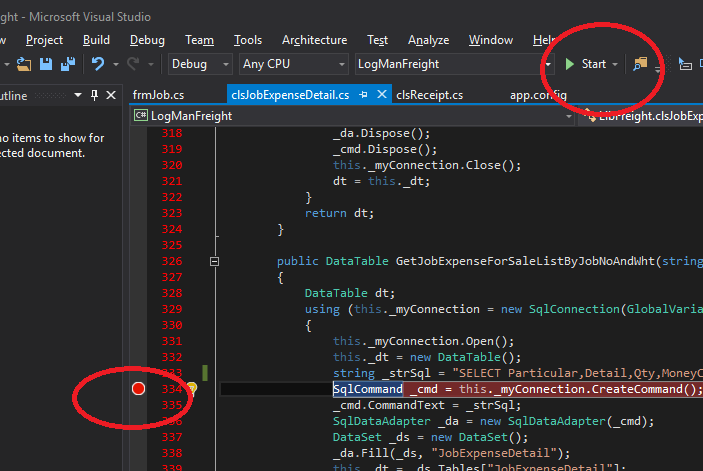Screen dimensions: 703x471
Task: Expand the Redo history dropdown arrow
Action: click(151, 65)
